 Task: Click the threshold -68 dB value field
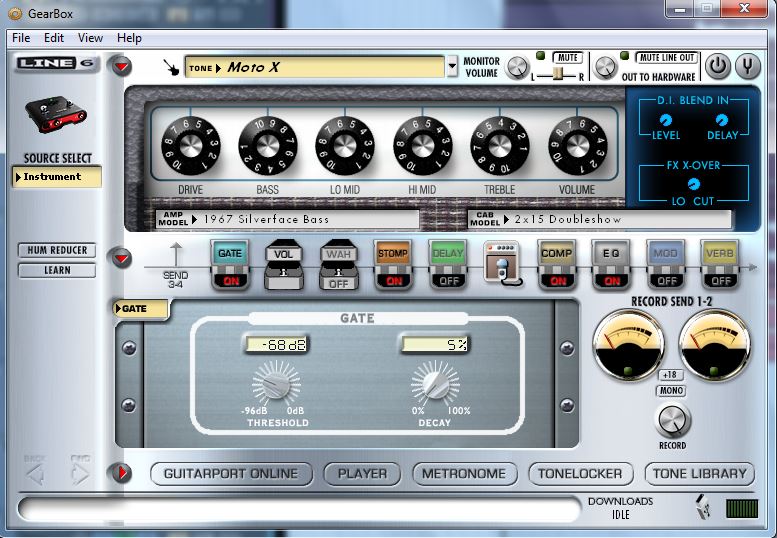[x=276, y=344]
